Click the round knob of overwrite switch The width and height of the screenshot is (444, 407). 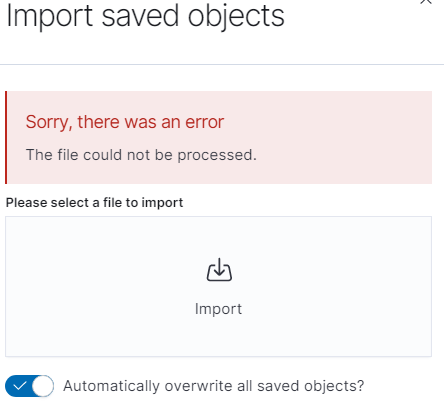click(x=43, y=386)
